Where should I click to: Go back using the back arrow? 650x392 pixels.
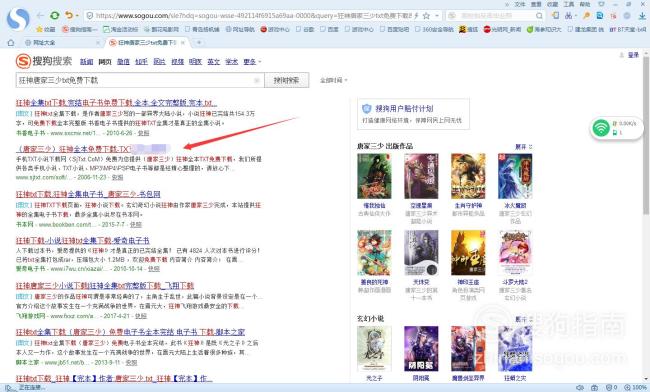(x=40, y=16)
